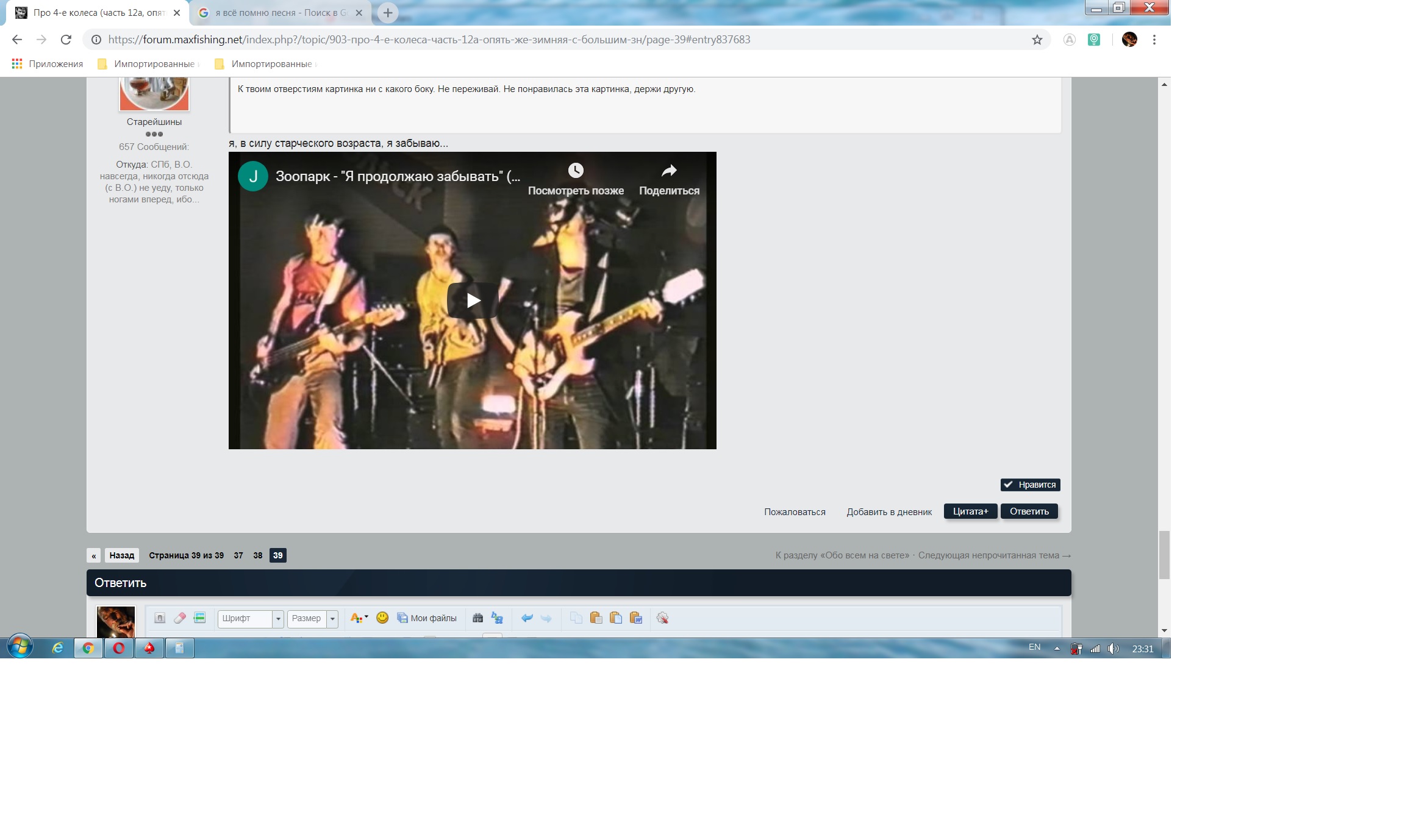The image size is (1405, 840).
Task: Open the video title link Зоопарк
Action: [x=398, y=176]
